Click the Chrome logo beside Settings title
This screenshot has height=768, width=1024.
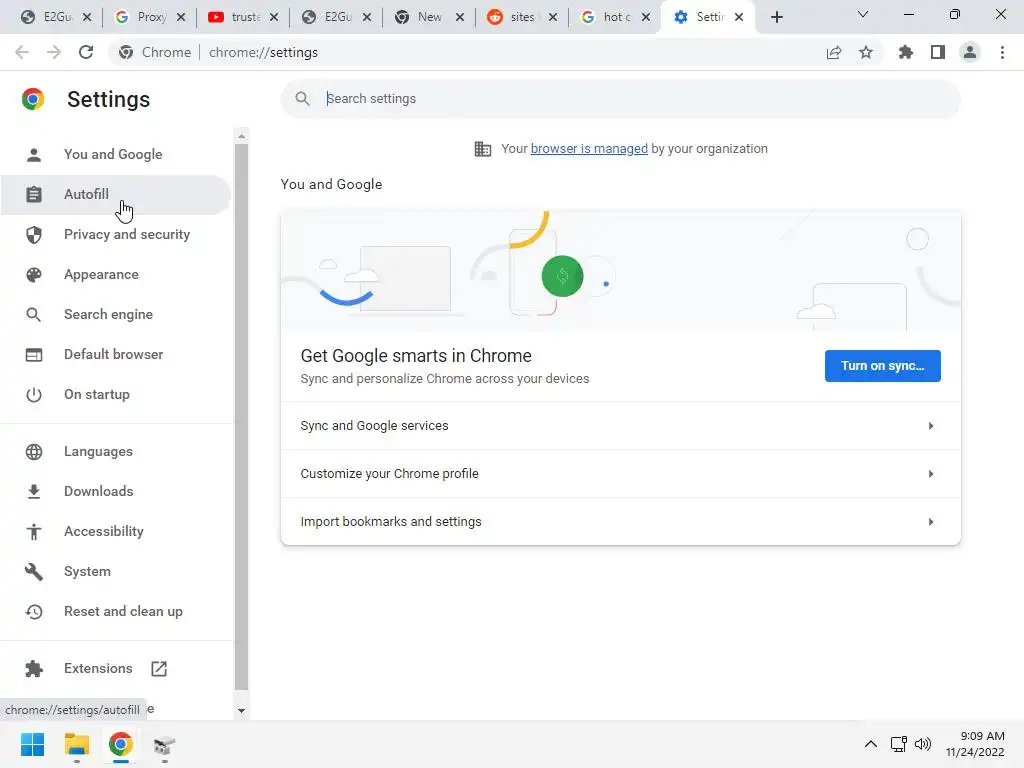click(x=33, y=99)
